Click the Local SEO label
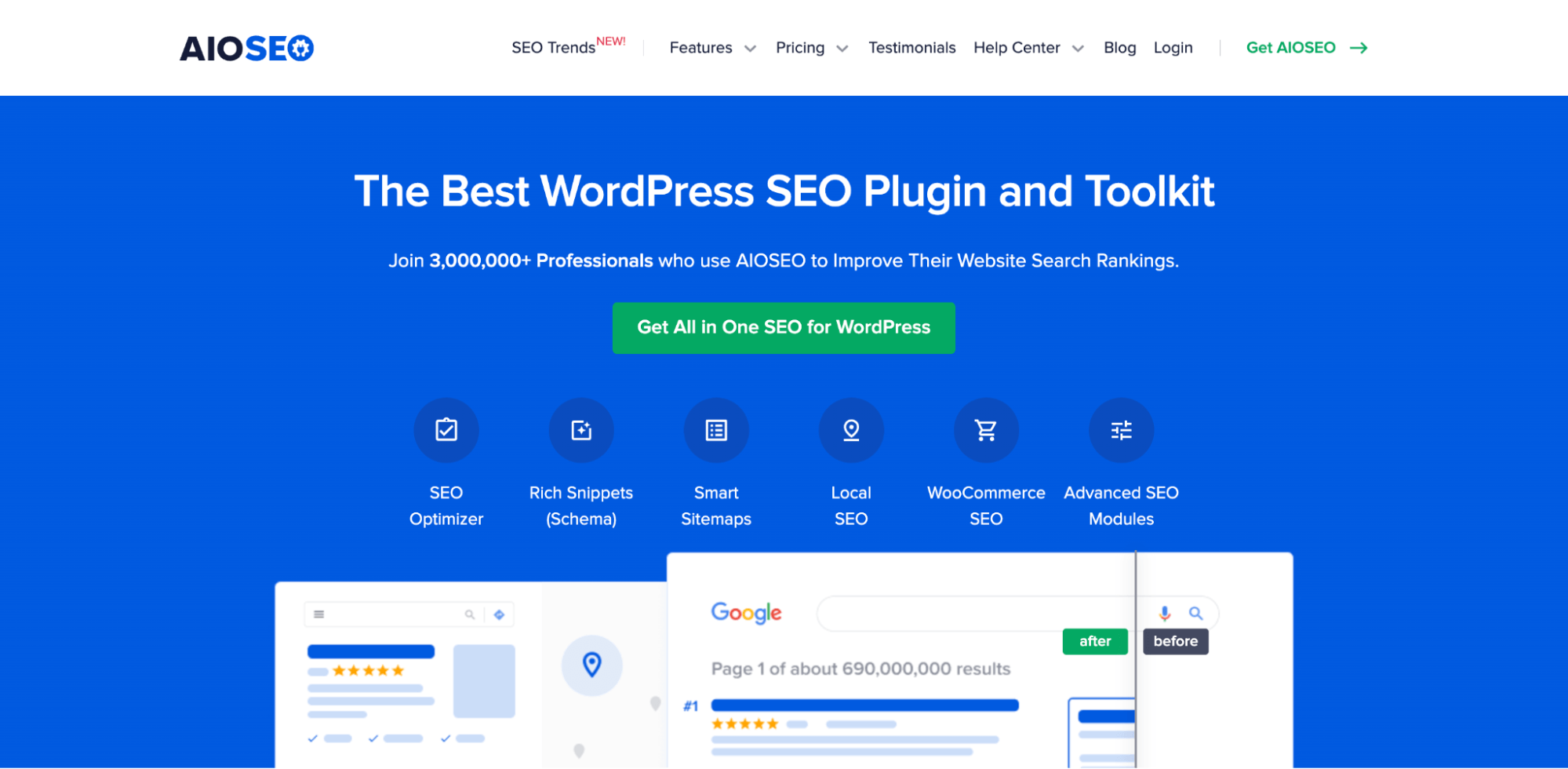The width and height of the screenshot is (1568, 769). 851,505
